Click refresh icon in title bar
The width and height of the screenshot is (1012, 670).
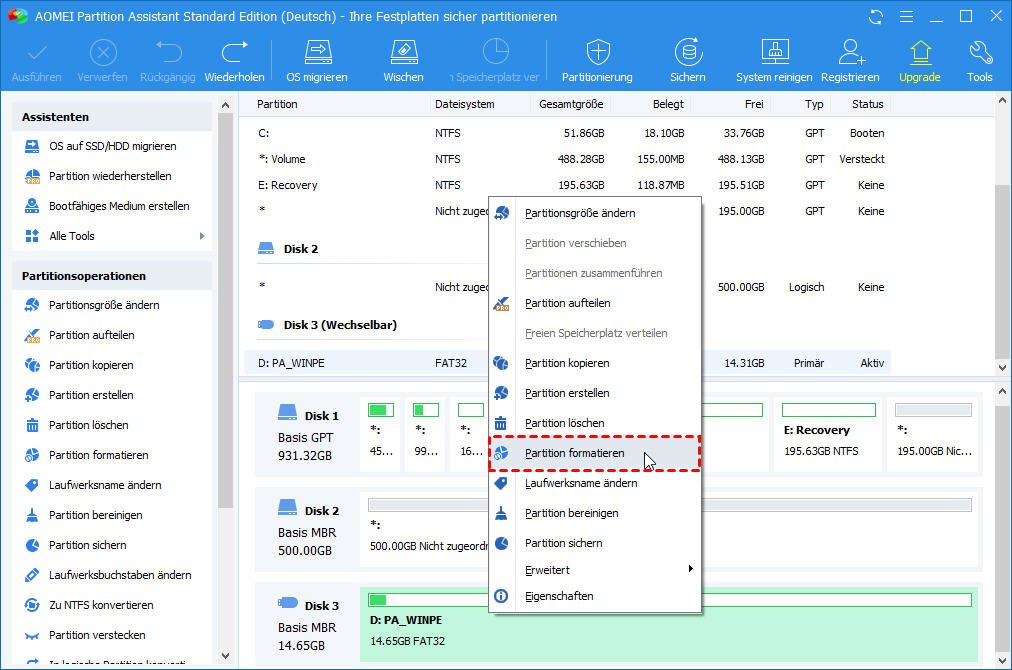[x=876, y=17]
